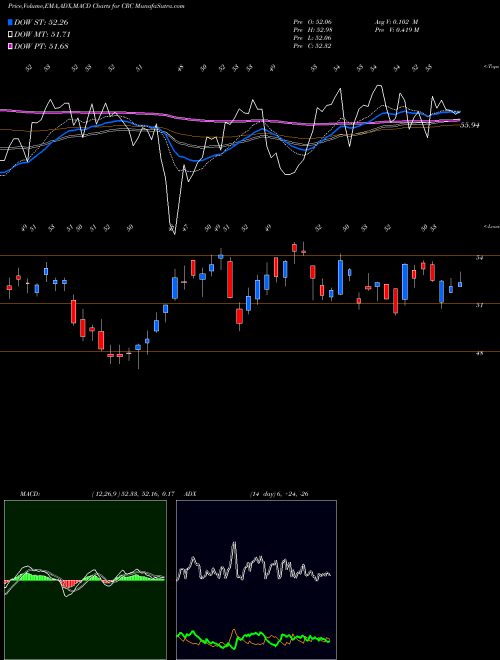The width and height of the screenshot is (500, 660).
Task: Click the blue DOW ST legend swatch
Action: pos(11,22)
